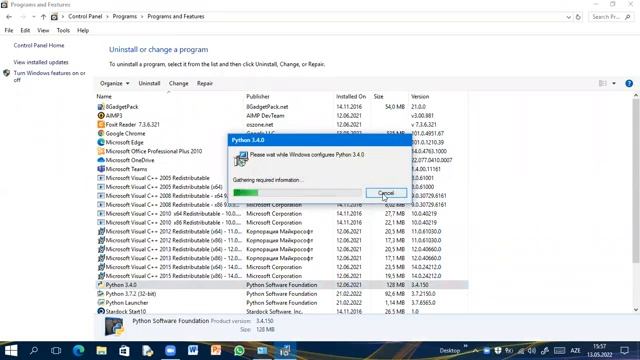Open taskbar Search

(x=34, y=351)
